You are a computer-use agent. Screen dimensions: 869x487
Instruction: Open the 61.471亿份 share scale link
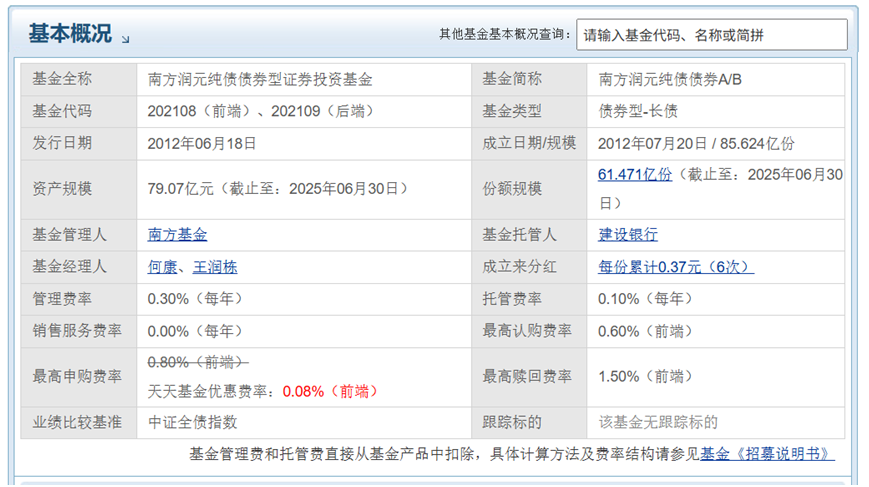tap(635, 175)
